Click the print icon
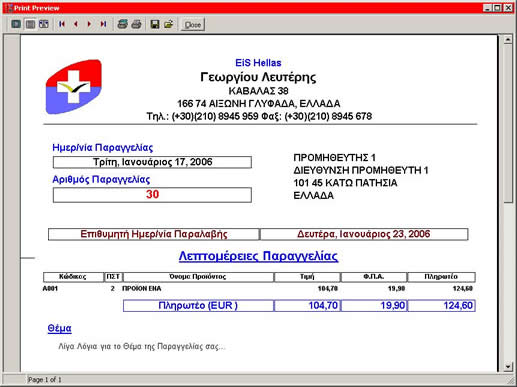The width and height of the screenshot is (517, 387). pos(136,24)
